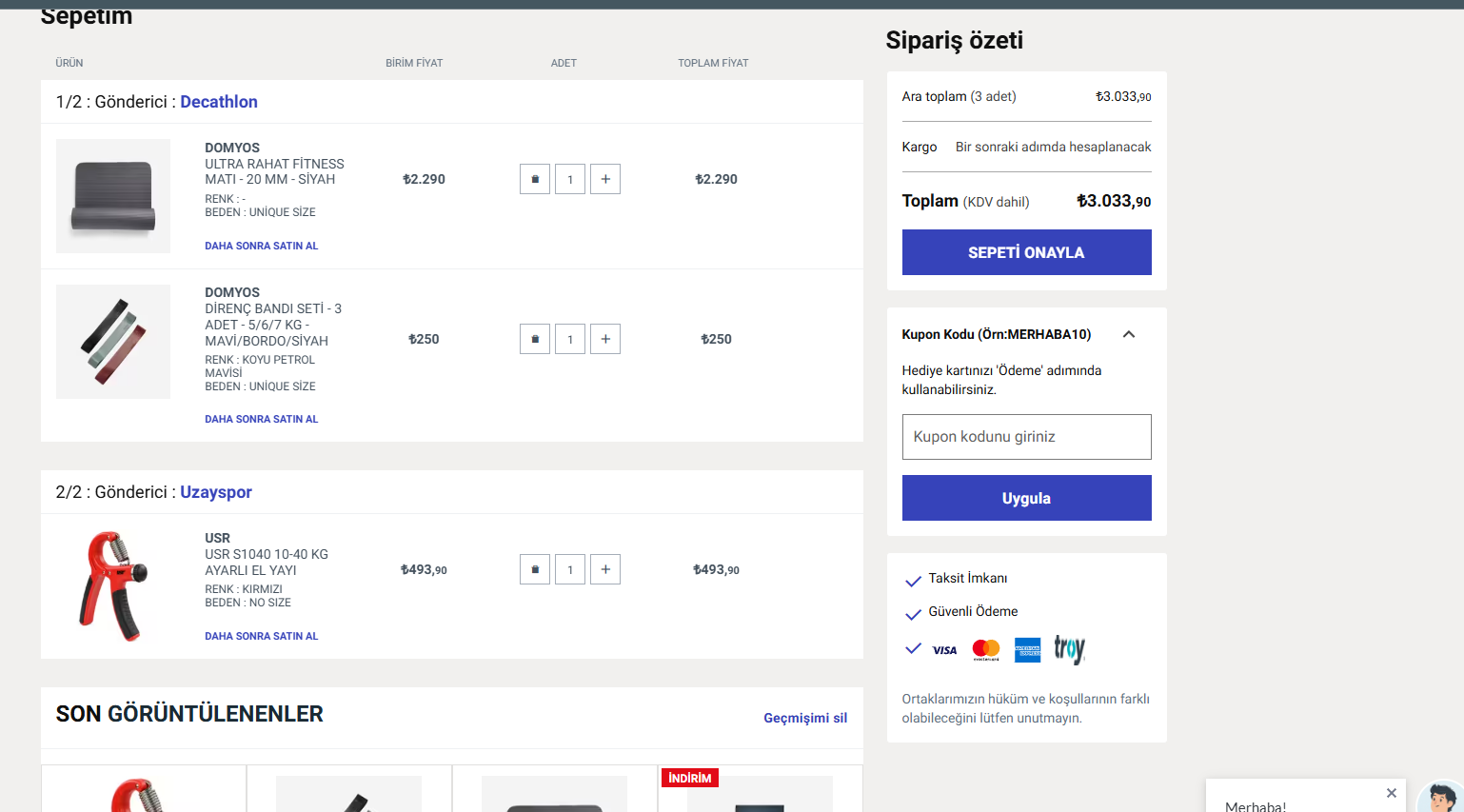Click the Taksit İmkanı text

[968, 578]
